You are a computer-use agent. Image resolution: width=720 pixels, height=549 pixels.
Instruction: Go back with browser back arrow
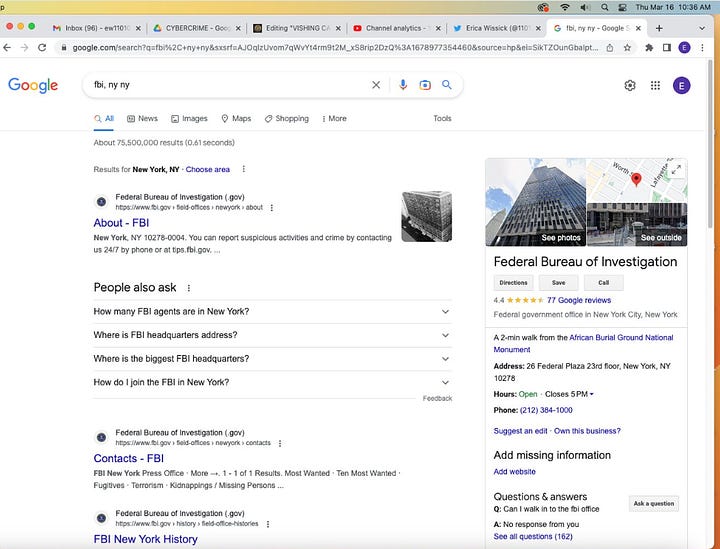click(7, 47)
